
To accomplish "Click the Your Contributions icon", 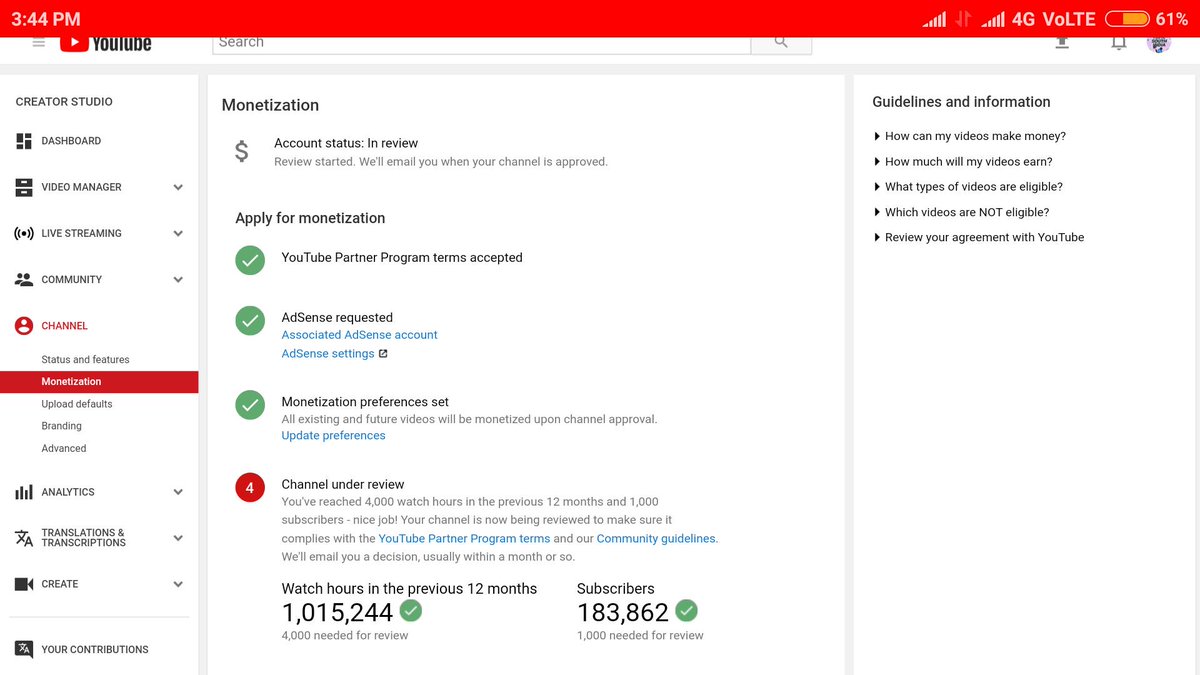I will (x=24, y=649).
